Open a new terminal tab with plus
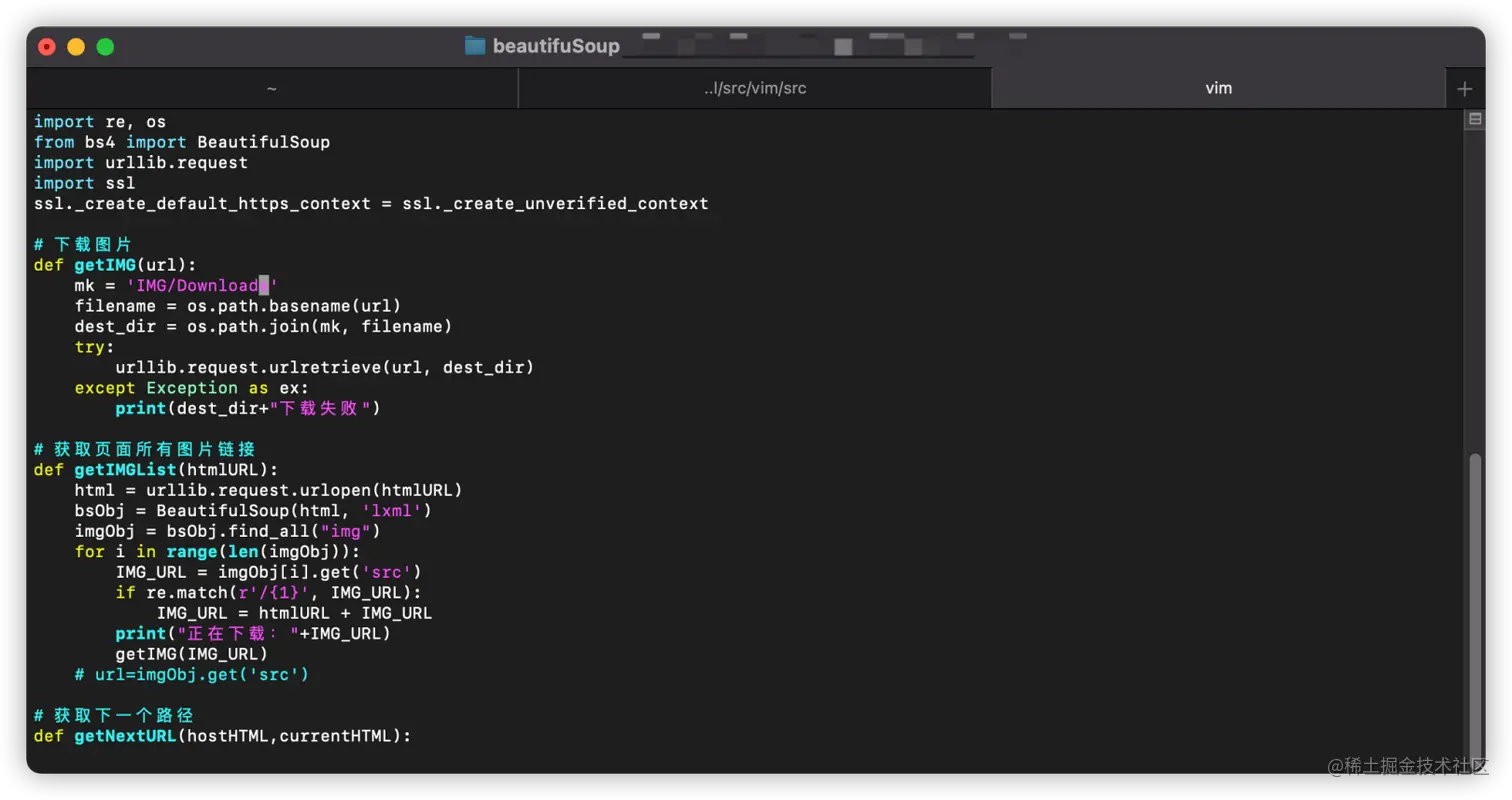The width and height of the screenshot is (1512, 800). [x=1465, y=89]
